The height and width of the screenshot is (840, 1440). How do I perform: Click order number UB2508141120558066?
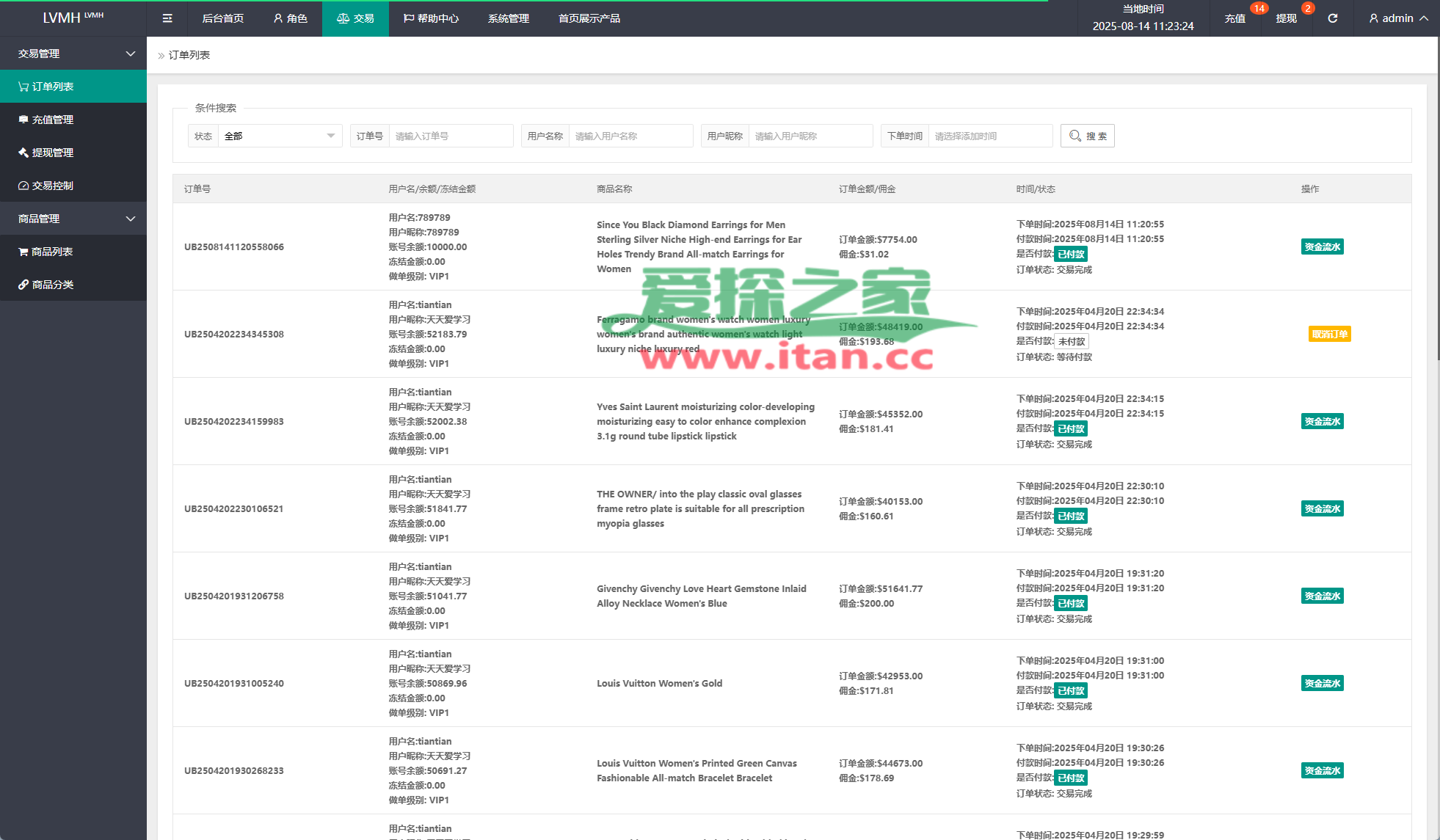234,246
